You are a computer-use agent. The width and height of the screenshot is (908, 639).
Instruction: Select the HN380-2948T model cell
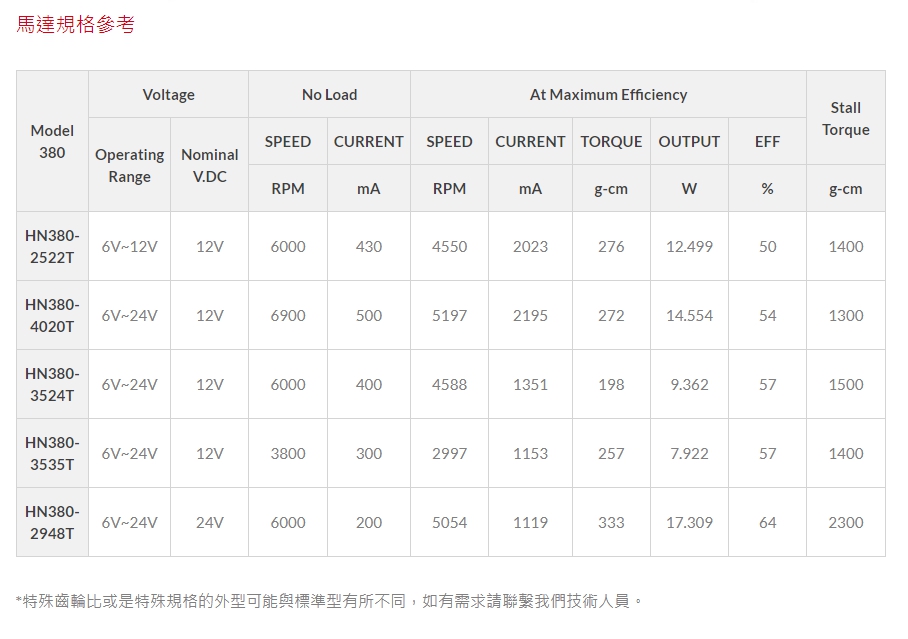click(52, 522)
